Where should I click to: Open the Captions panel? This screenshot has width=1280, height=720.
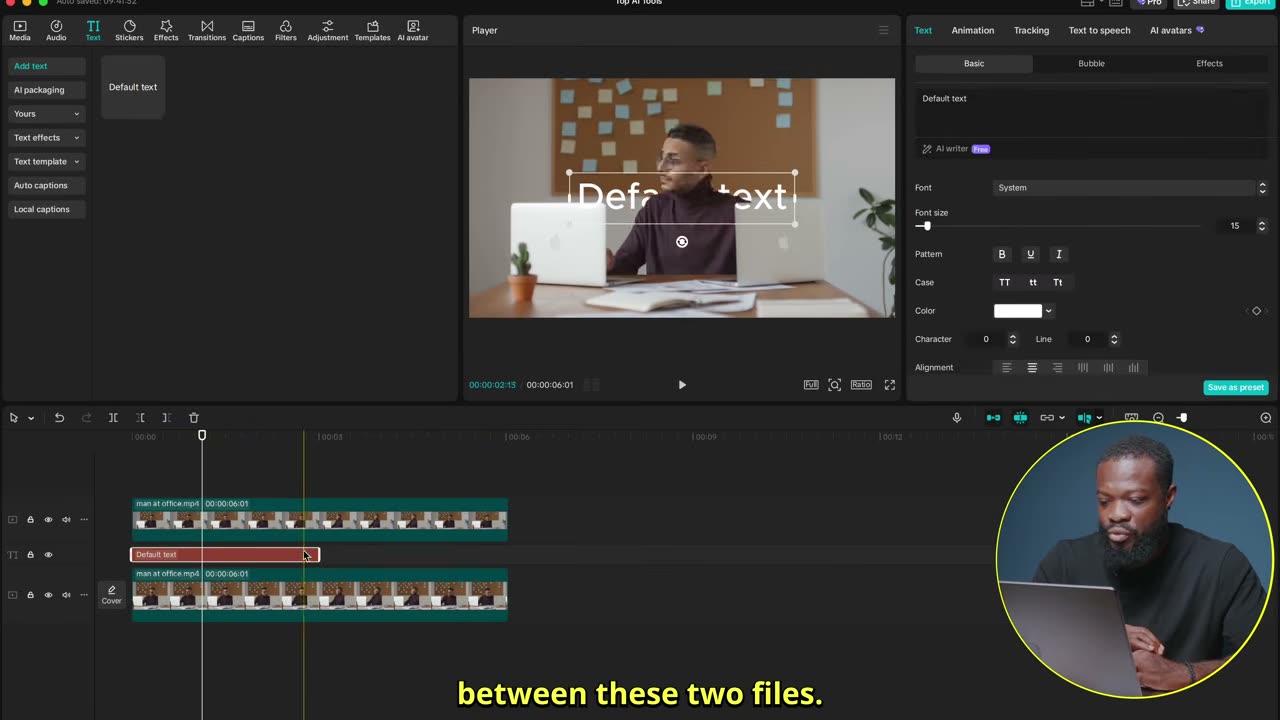coord(248,31)
